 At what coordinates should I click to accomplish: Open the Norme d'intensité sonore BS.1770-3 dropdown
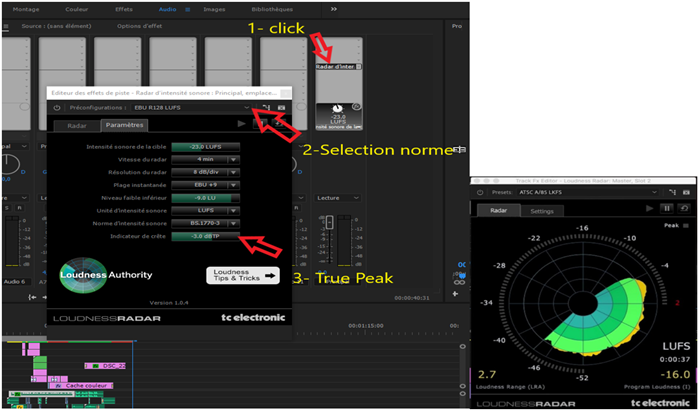click(x=206, y=223)
